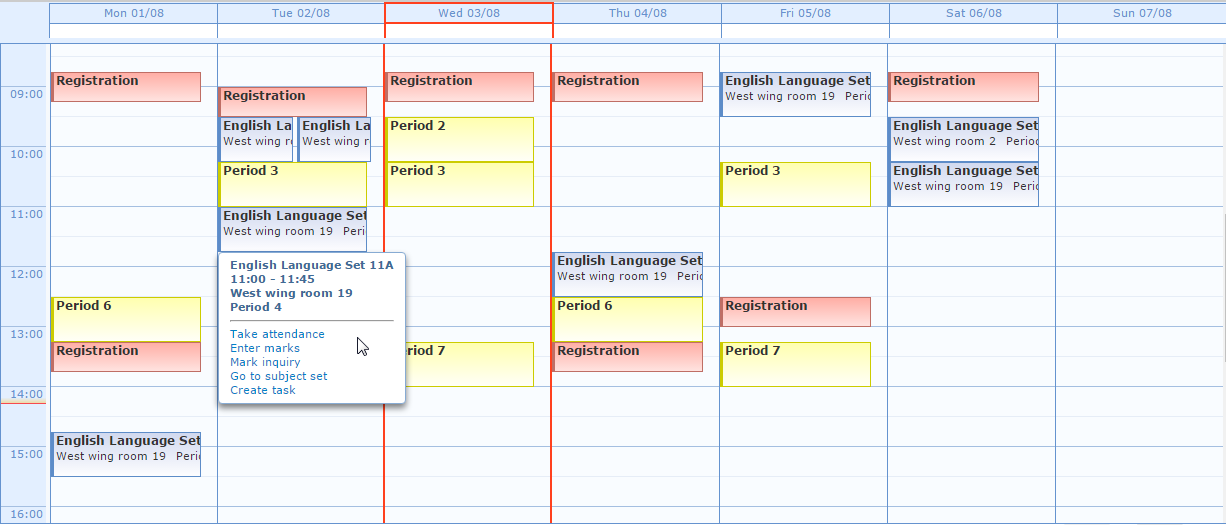Click the 14:00 time label
The width and height of the screenshot is (1226, 525).
coord(26,394)
